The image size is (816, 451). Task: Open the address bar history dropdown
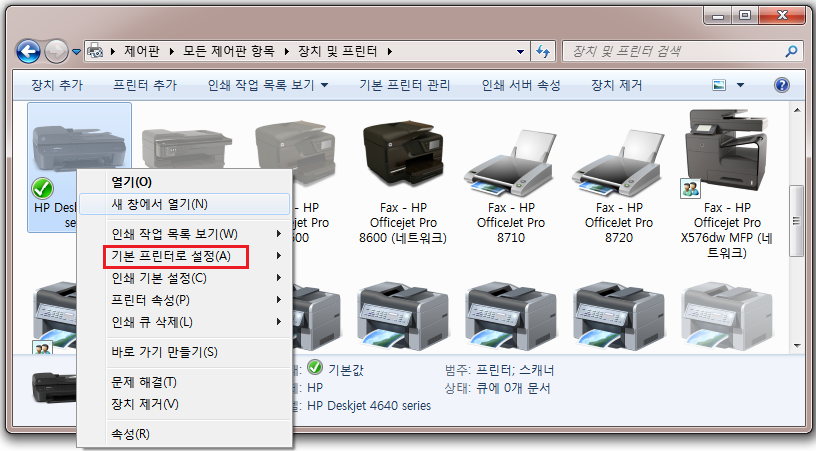pos(520,51)
